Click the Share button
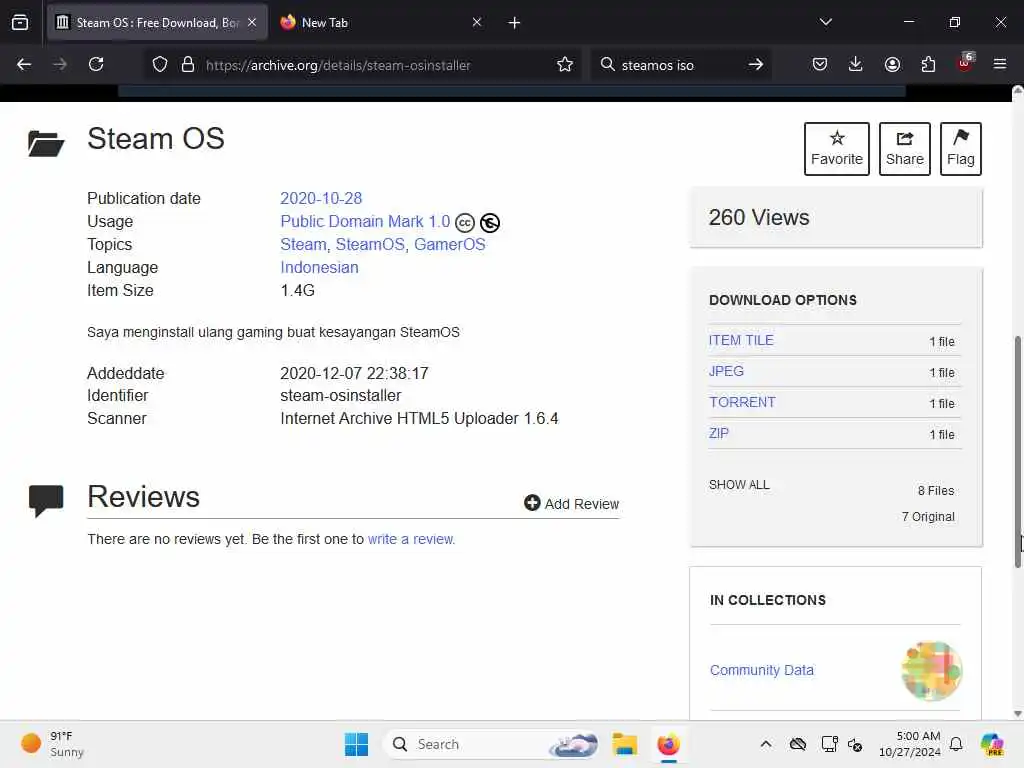 pyautogui.click(x=904, y=148)
